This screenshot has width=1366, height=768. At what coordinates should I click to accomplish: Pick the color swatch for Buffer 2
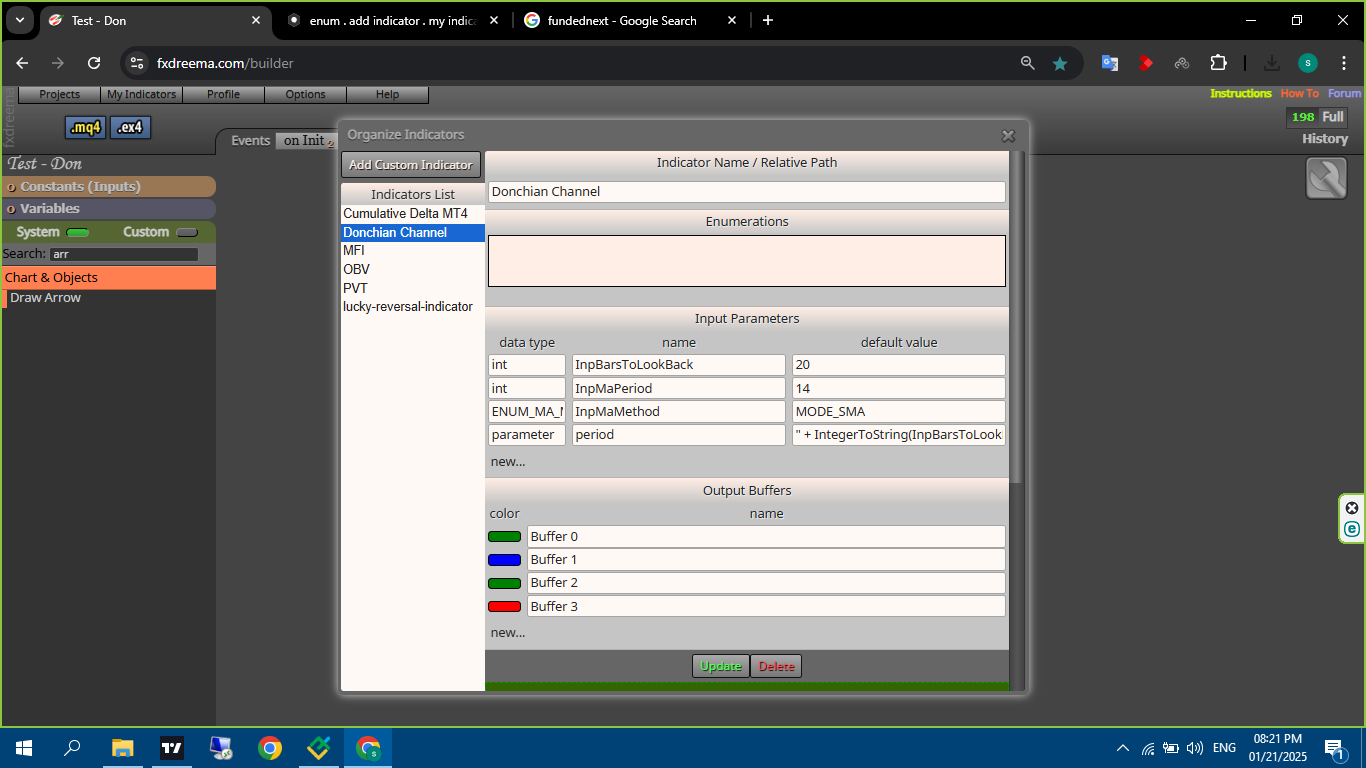504,583
